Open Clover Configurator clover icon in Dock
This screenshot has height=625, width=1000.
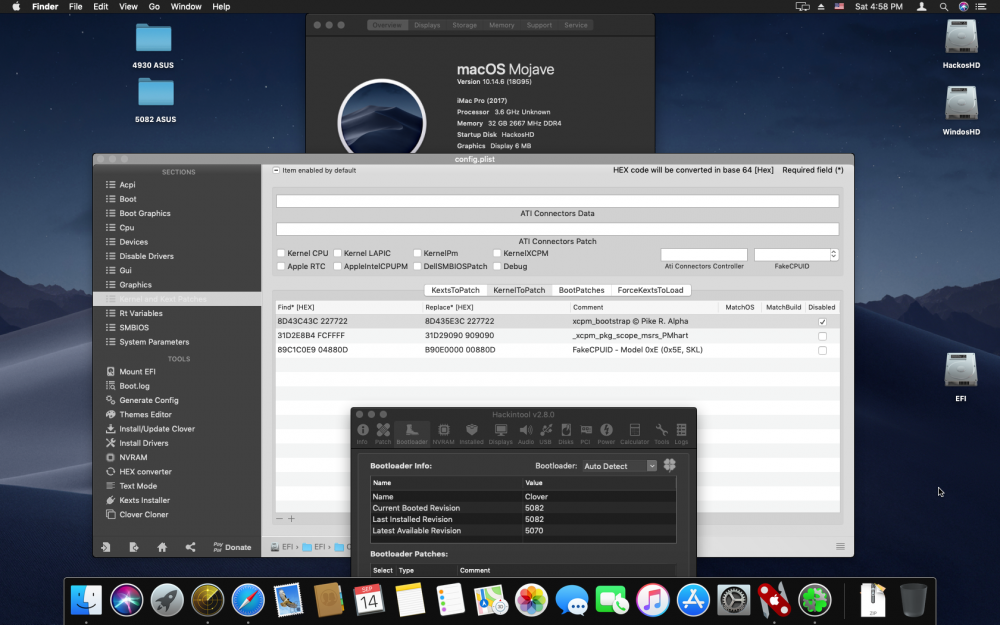point(814,600)
